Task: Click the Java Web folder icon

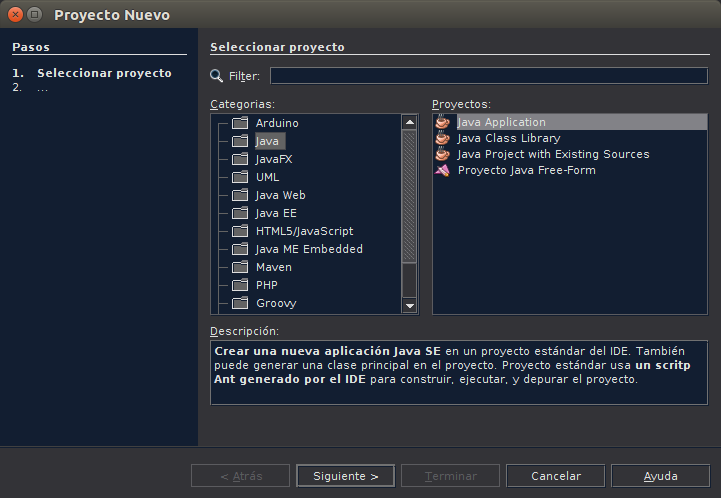Action: pos(240,195)
